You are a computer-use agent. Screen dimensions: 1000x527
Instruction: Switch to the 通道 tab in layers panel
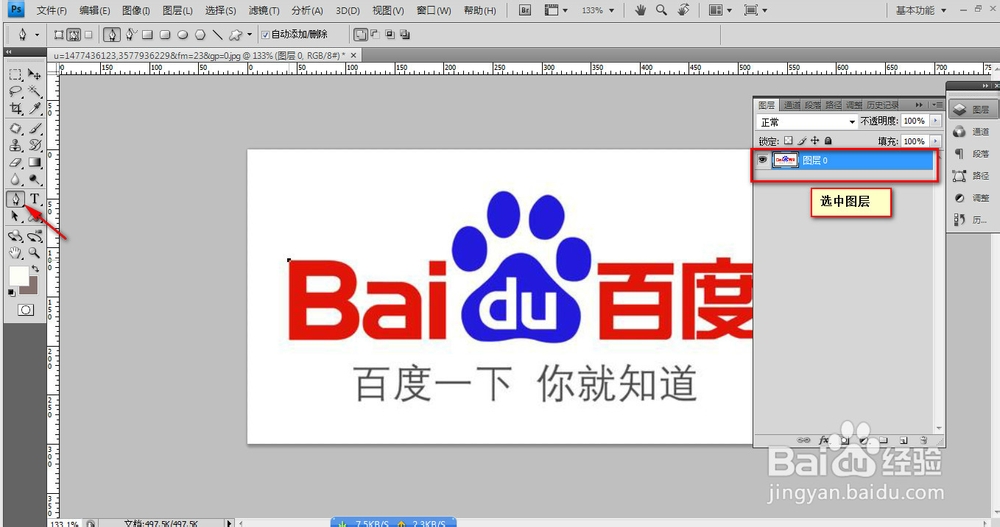[x=792, y=105]
